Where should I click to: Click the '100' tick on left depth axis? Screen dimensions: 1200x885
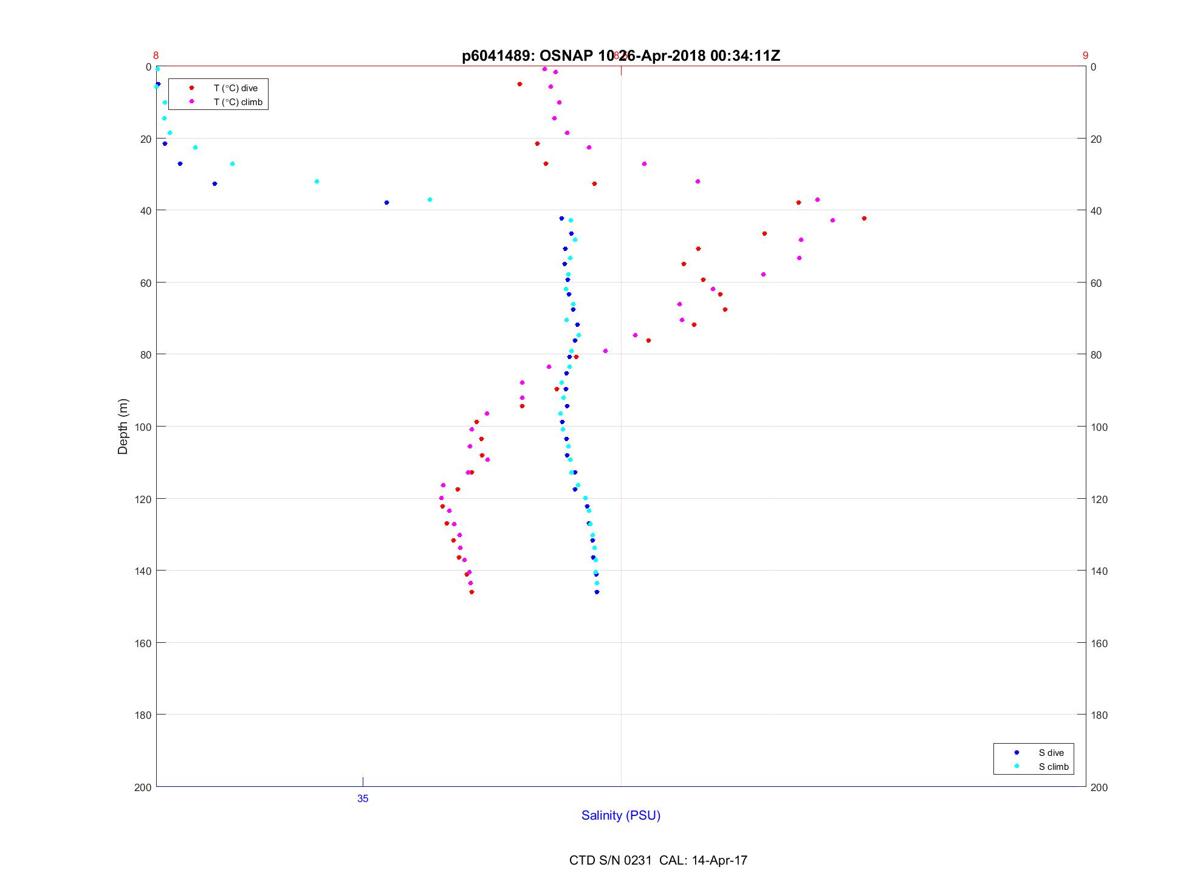(x=142, y=427)
